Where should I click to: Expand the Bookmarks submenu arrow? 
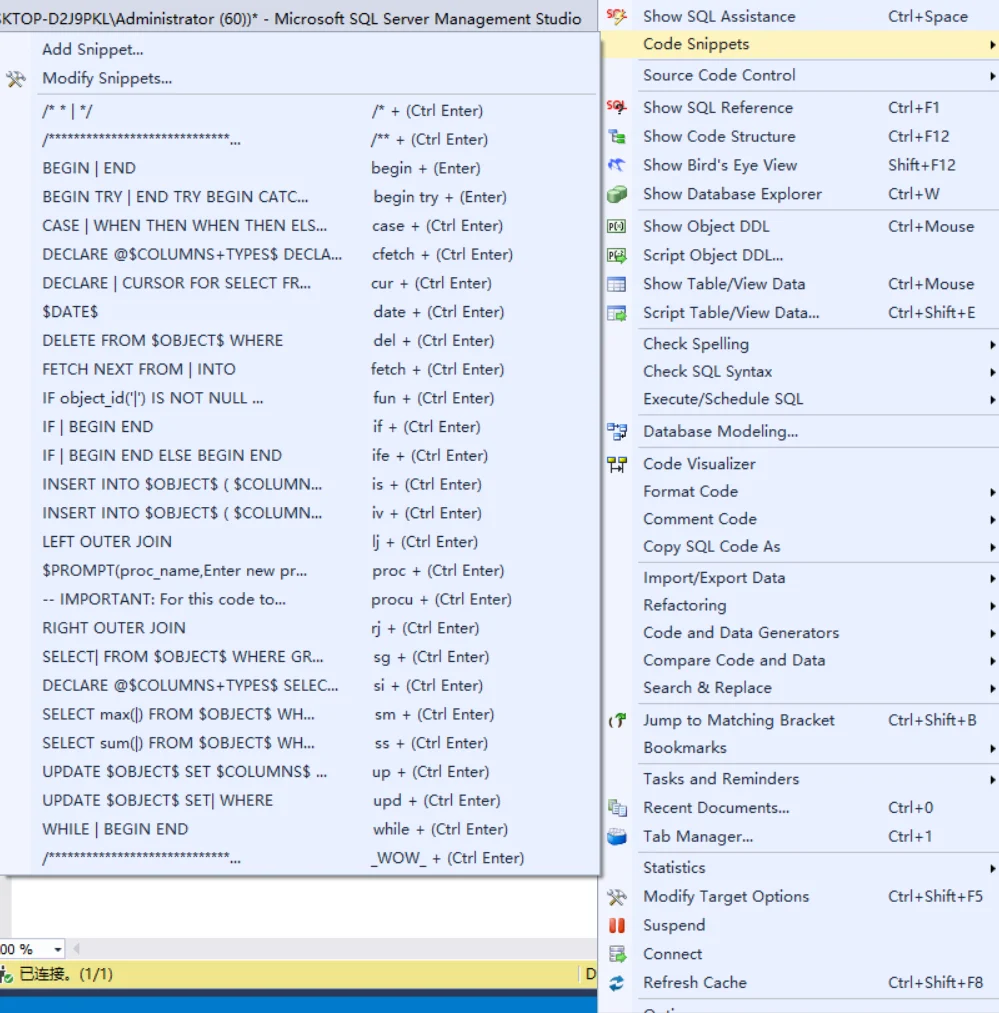992,748
